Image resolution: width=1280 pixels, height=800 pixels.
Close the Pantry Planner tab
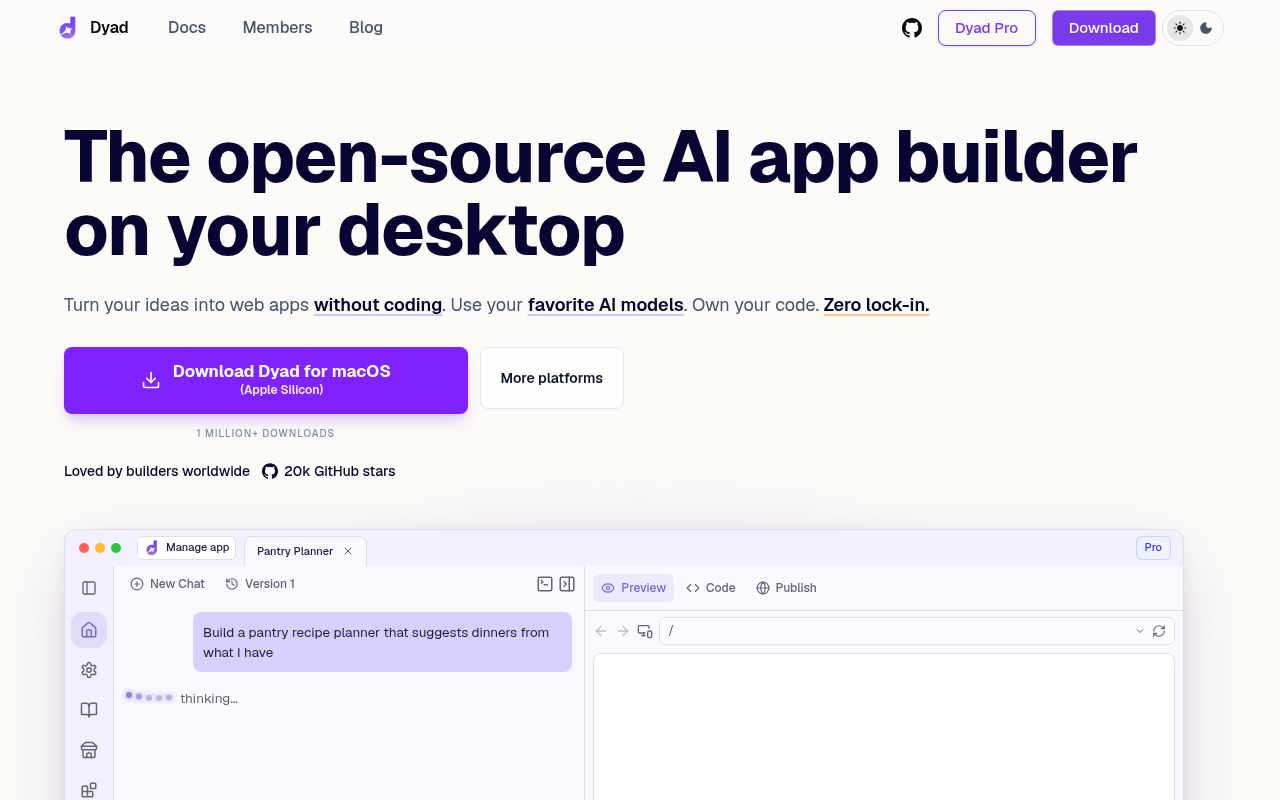pos(348,551)
